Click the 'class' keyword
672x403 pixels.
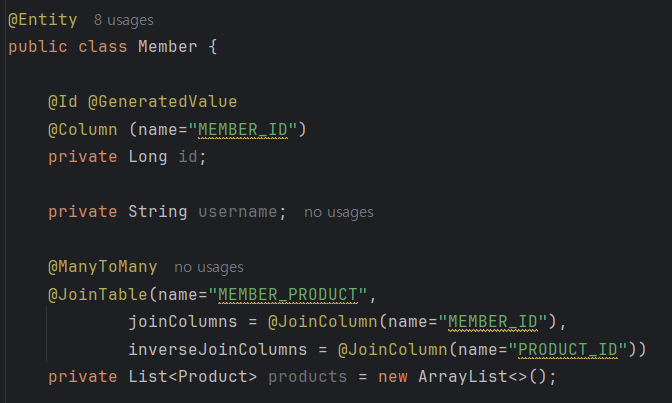click(102, 46)
